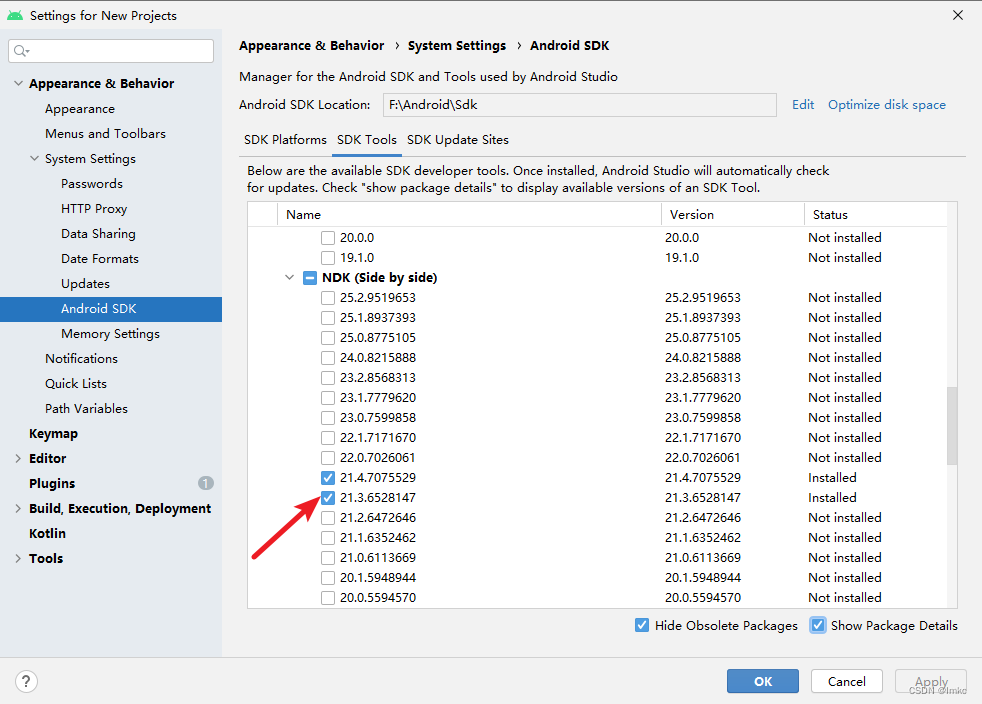Click the Plugins update count badge
982x704 pixels.
[205, 484]
